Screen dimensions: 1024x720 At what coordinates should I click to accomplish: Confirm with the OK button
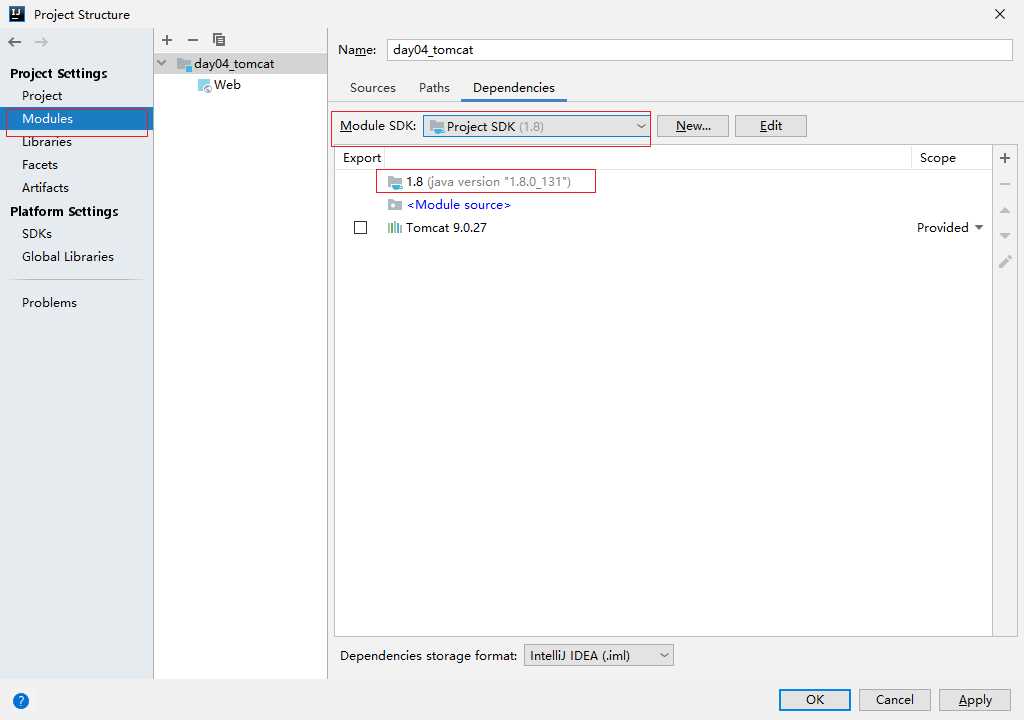tap(814, 700)
